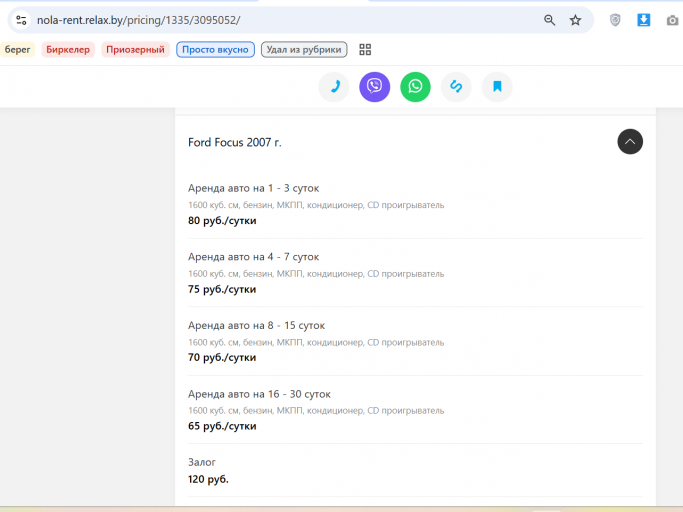Image resolution: width=683 pixels, height=512 pixels.
Task: Open the 'Приозерный' bookmark
Action: (x=135, y=50)
